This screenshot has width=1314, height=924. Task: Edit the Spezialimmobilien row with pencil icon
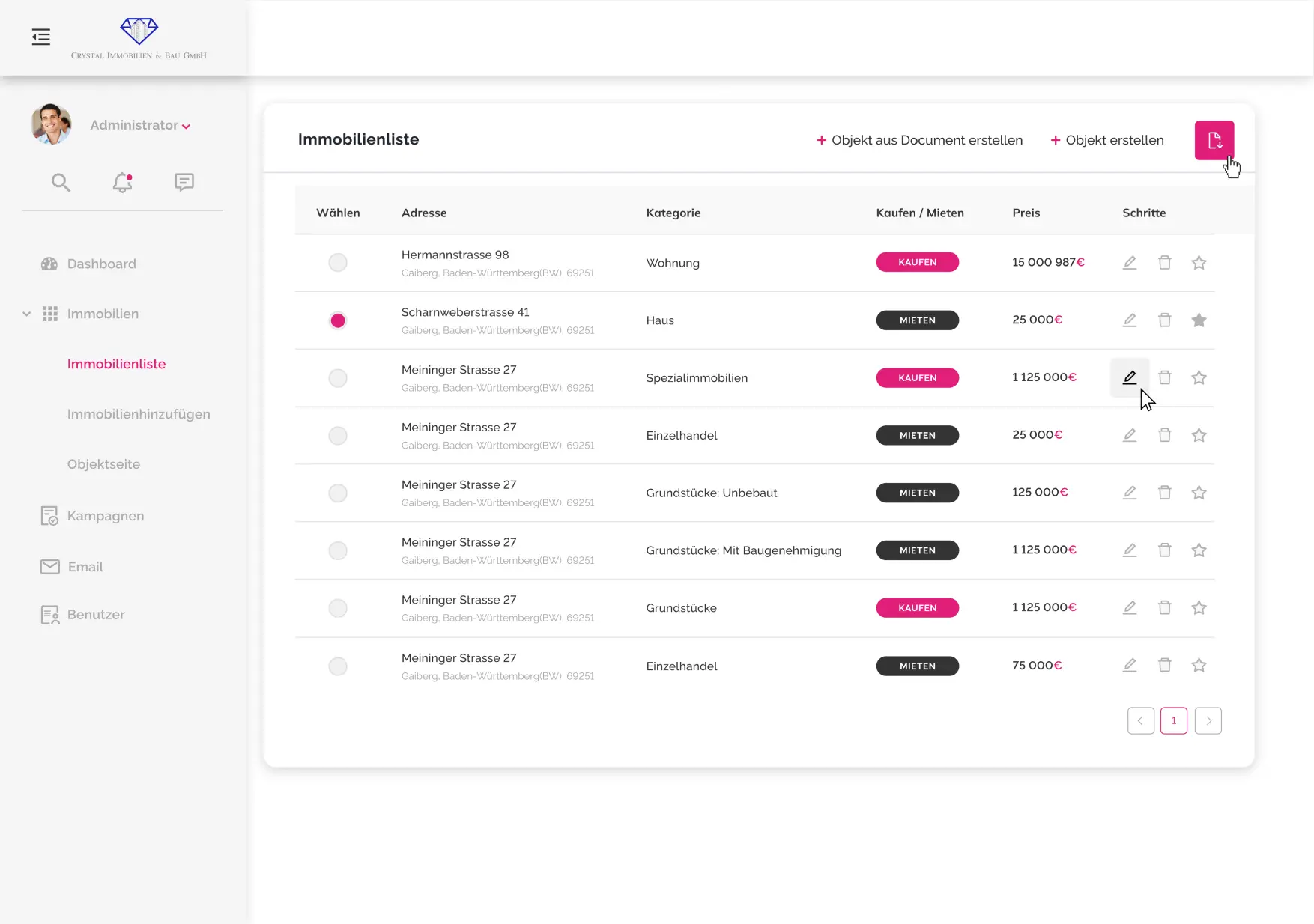(x=1129, y=377)
